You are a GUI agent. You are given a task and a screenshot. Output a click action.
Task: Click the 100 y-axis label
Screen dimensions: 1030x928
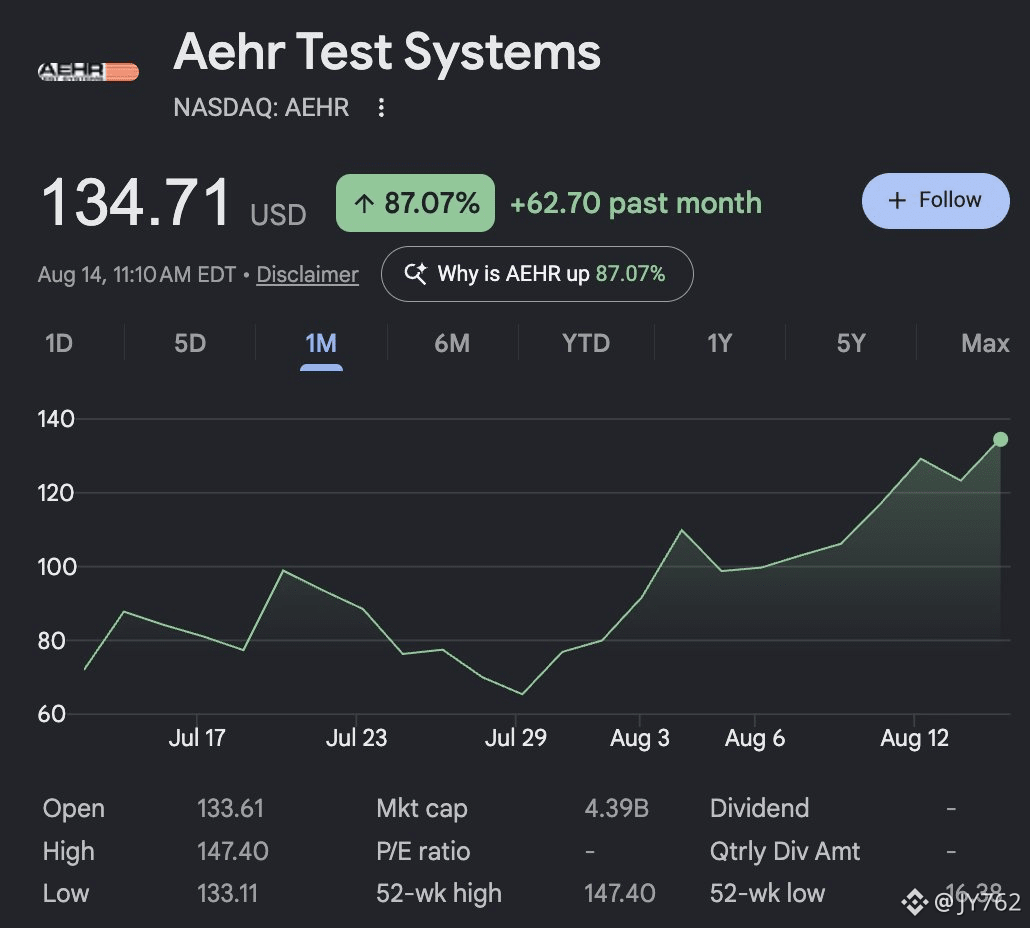click(x=56, y=567)
